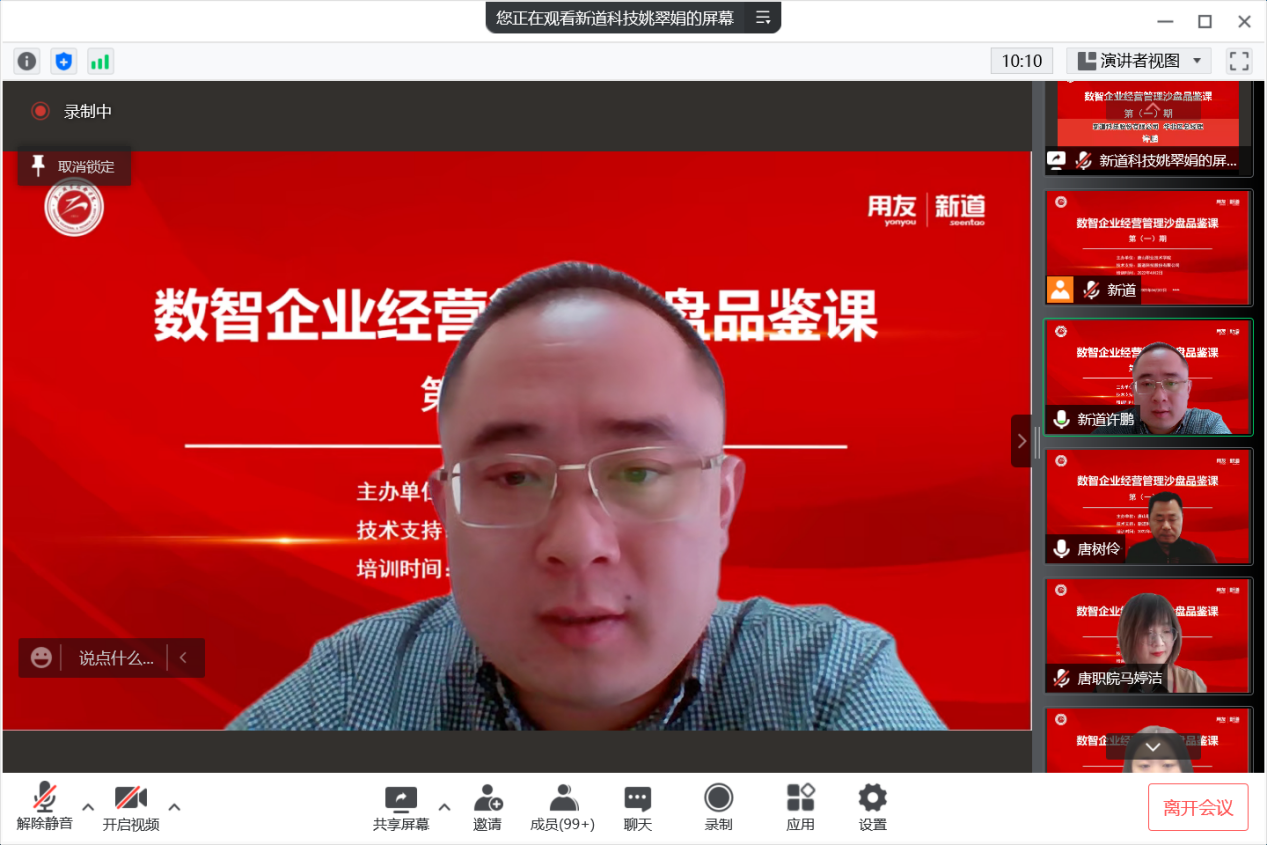
Task: Click the 录制 record button
Action: pos(719,808)
